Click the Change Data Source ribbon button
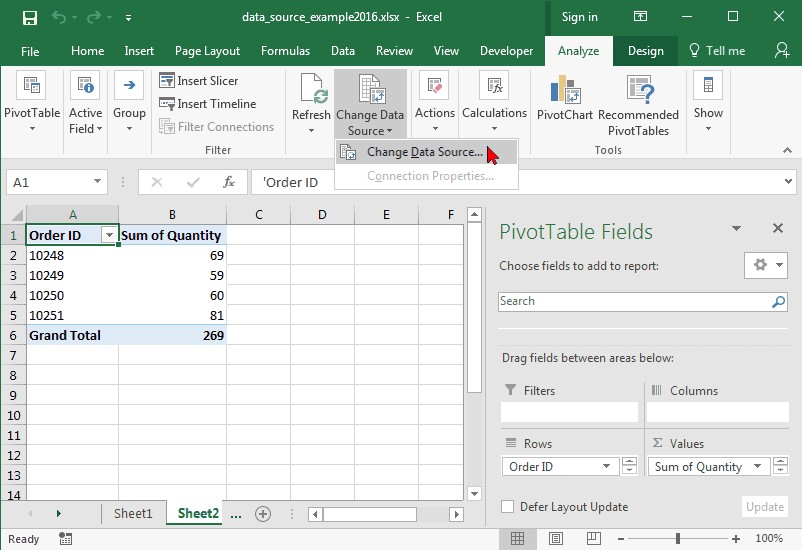This screenshot has height=550, width=802. coord(370,105)
